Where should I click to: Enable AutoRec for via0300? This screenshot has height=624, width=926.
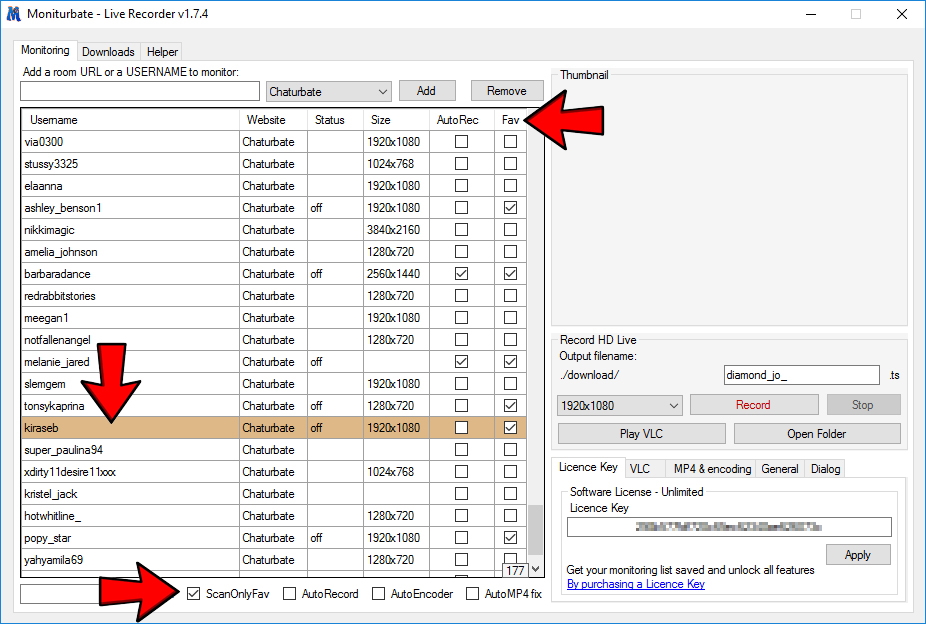tap(461, 142)
